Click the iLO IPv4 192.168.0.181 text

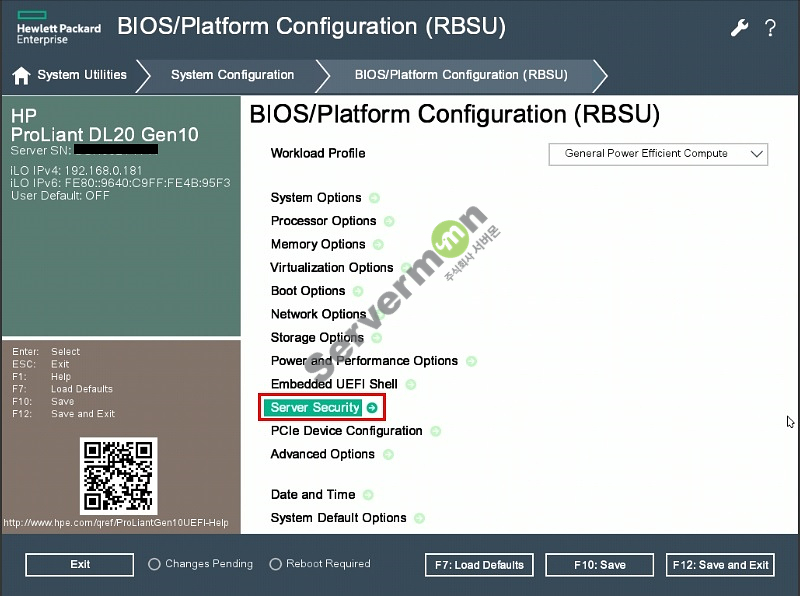[x=76, y=170]
